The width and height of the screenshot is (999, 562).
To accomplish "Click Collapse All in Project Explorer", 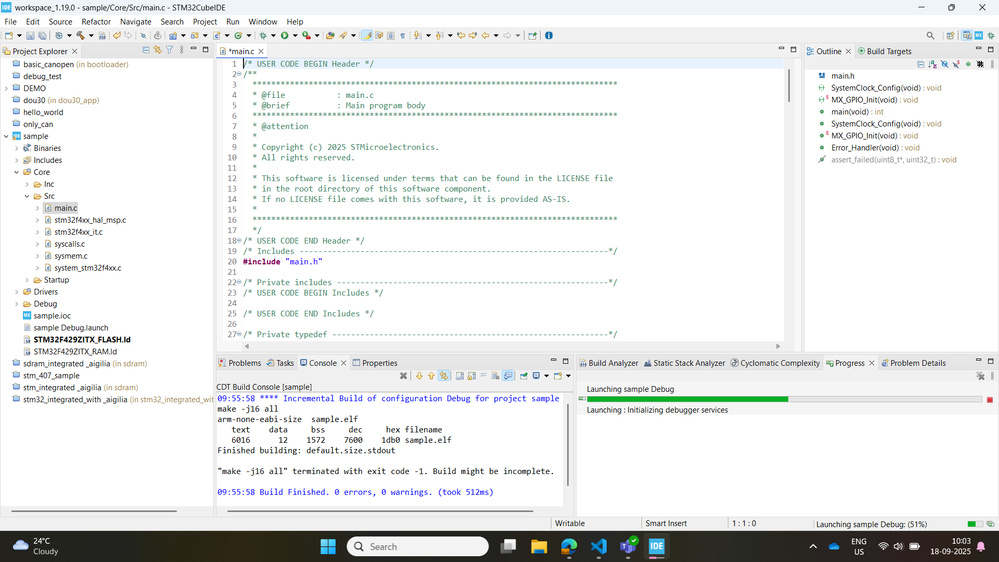I will 146,50.
